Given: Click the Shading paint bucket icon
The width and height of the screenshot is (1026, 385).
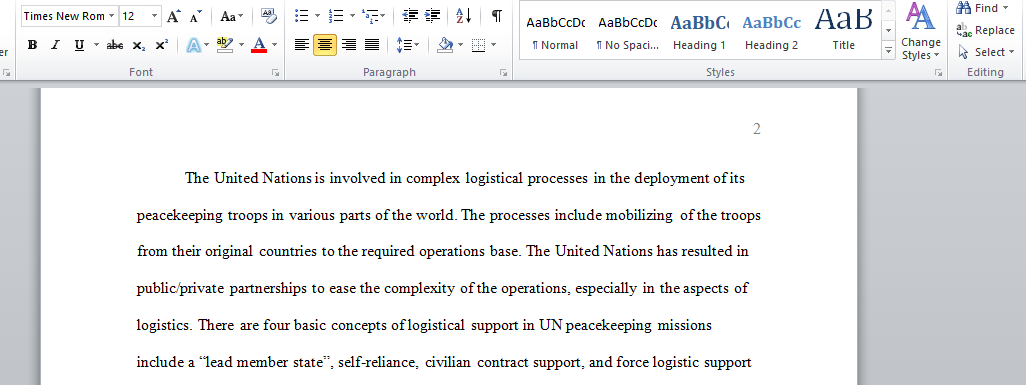Looking at the screenshot, I should tap(445, 45).
